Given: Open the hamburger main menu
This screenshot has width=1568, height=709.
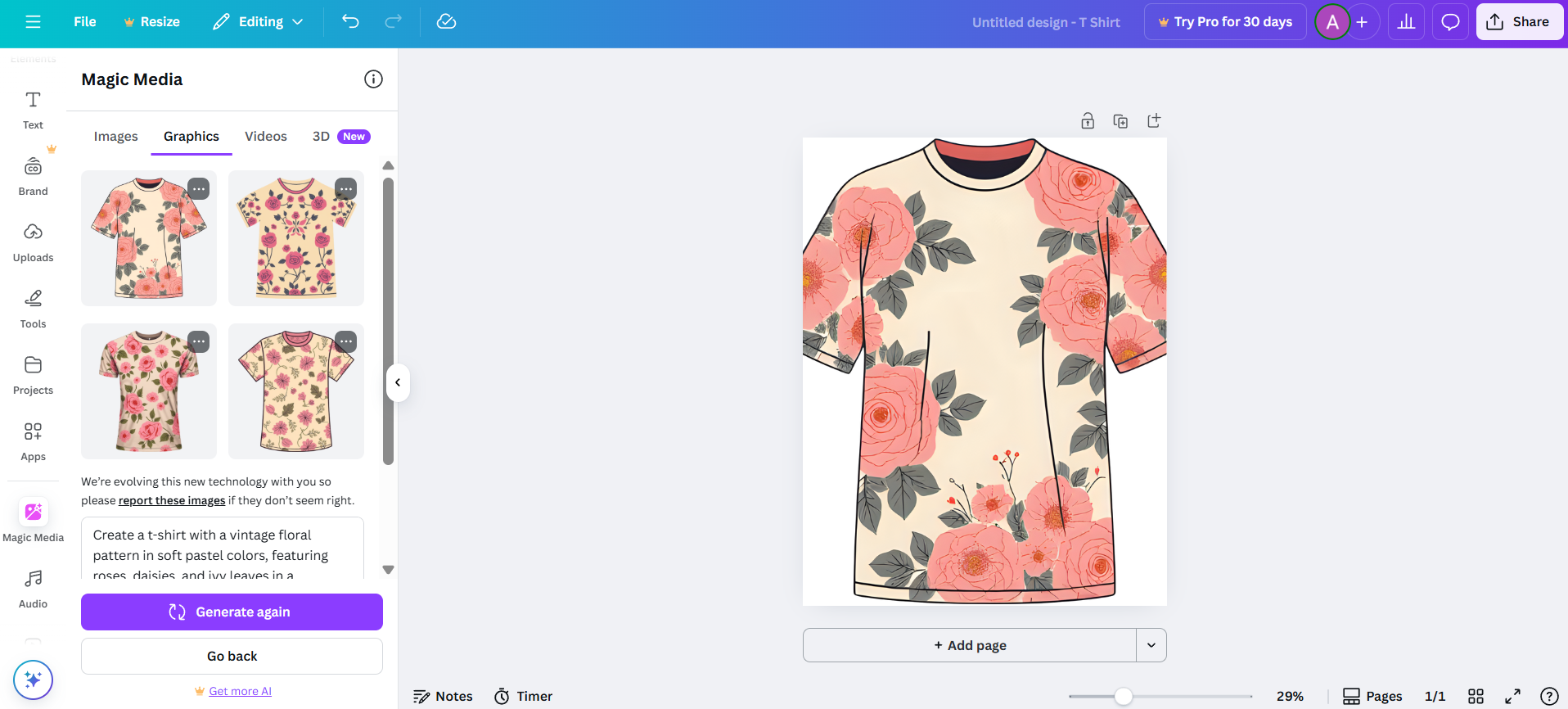Looking at the screenshot, I should (33, 22).
